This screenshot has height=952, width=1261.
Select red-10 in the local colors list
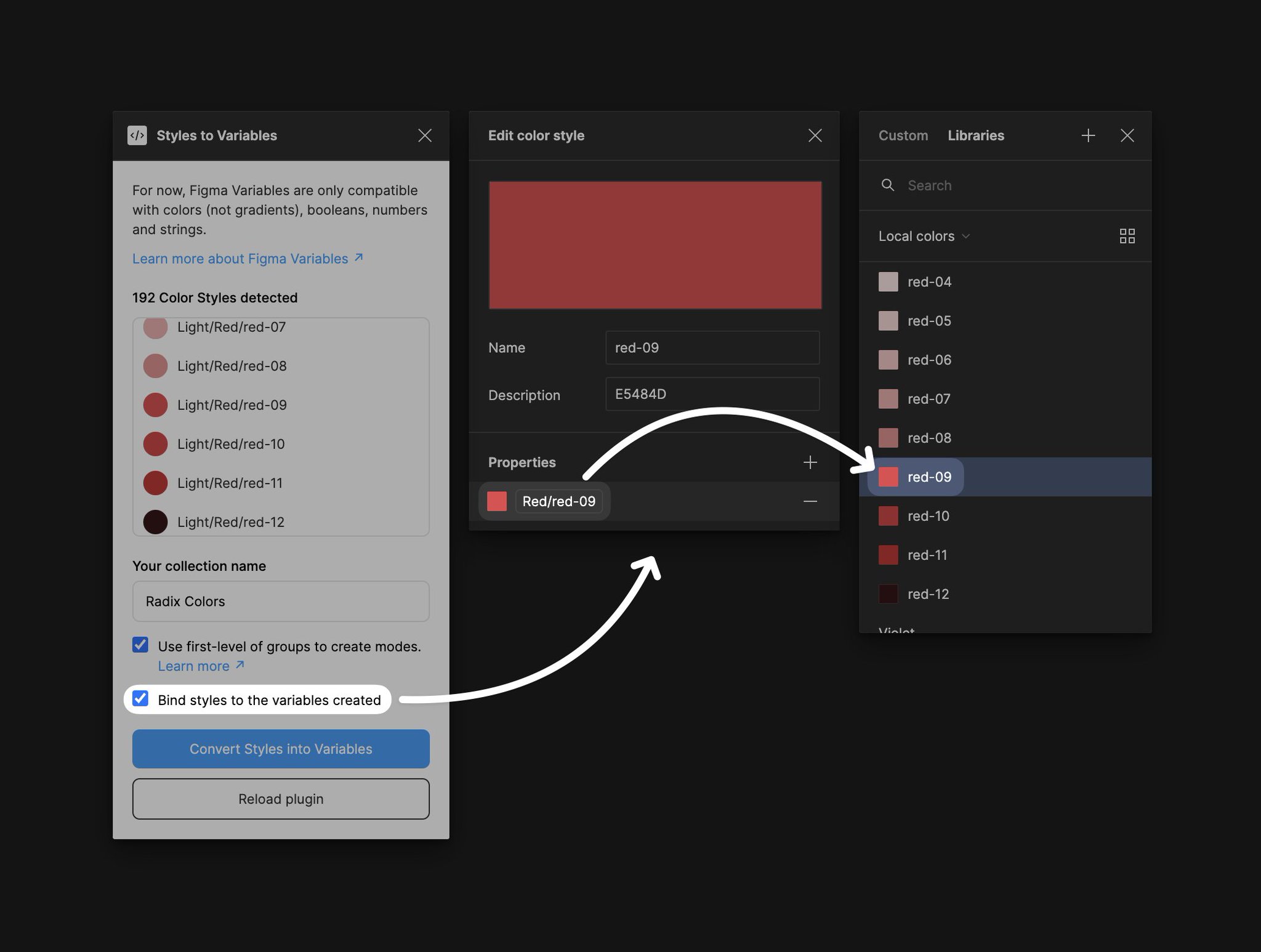pyautogui.click(x=928, y=516)
